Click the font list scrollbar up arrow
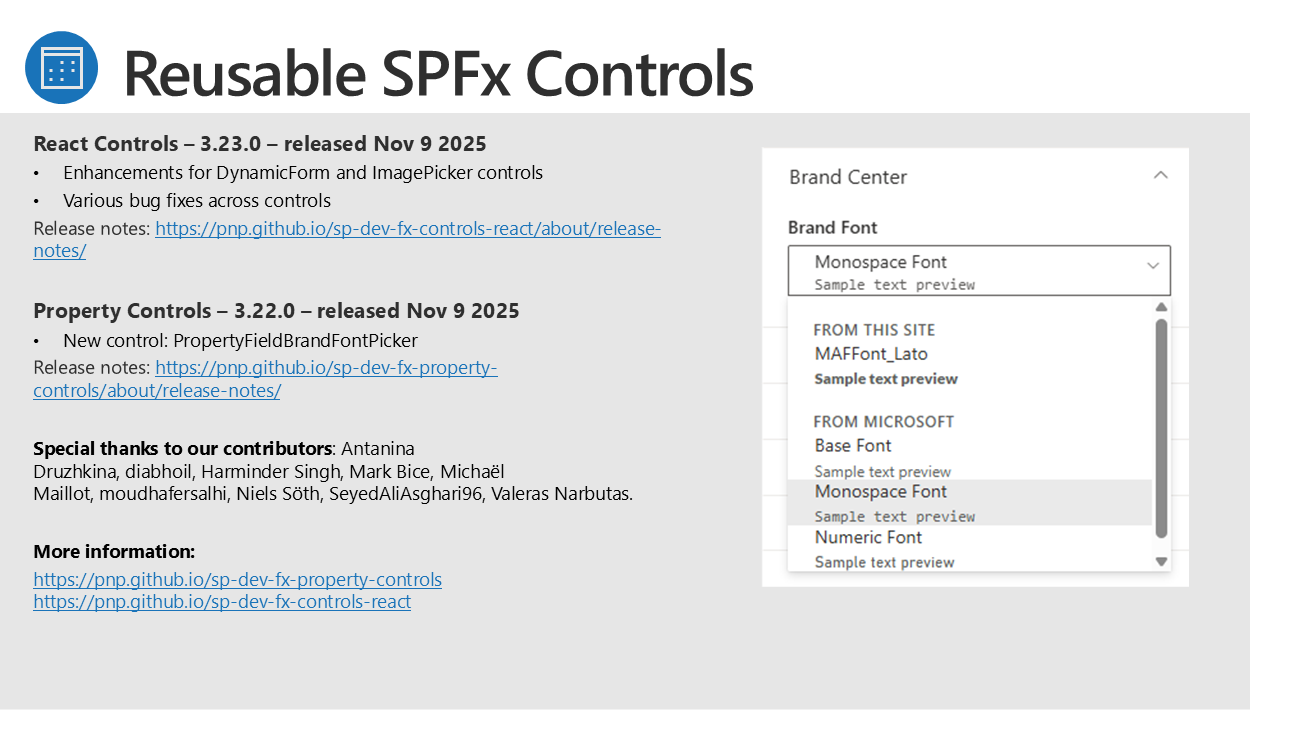This screenshot has height=734, width=1306. (x=1161, y=308)
